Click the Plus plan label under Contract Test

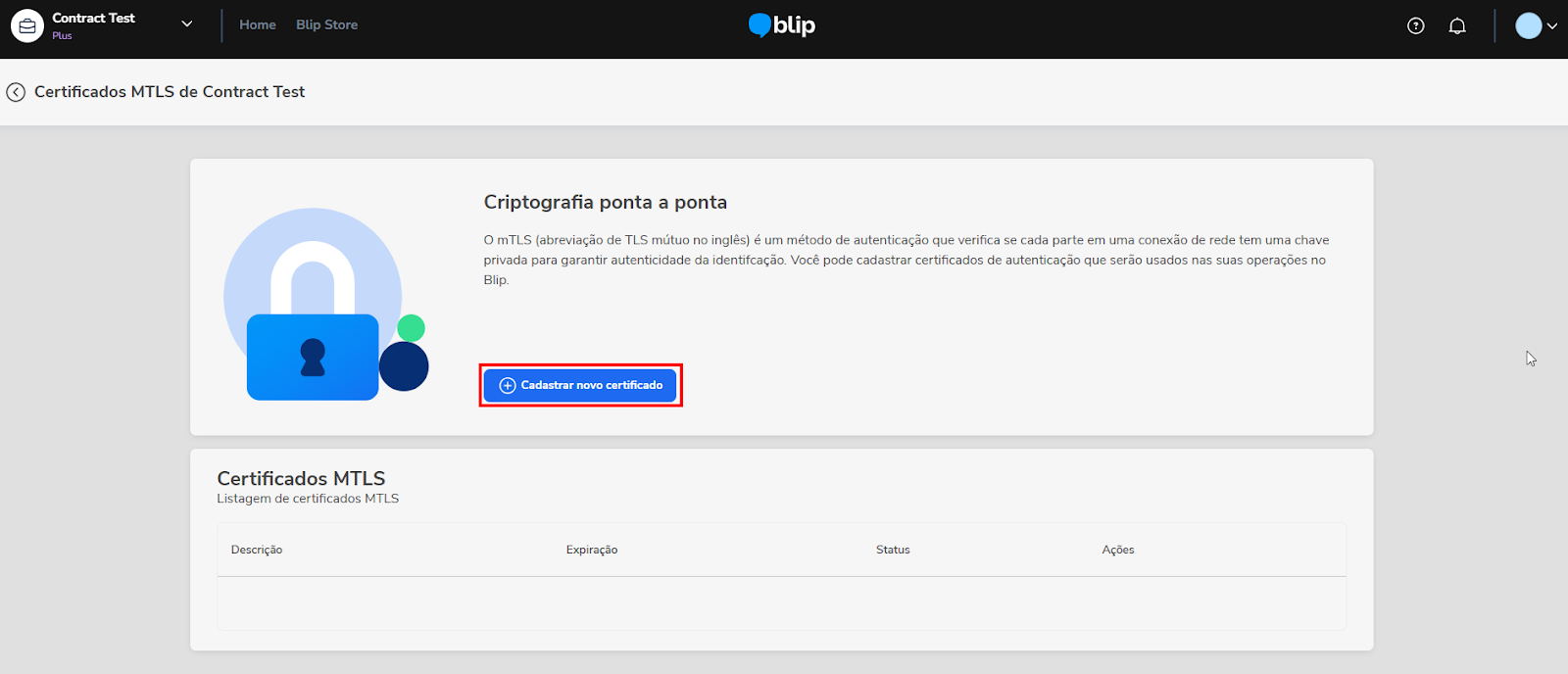pos(62,36)
